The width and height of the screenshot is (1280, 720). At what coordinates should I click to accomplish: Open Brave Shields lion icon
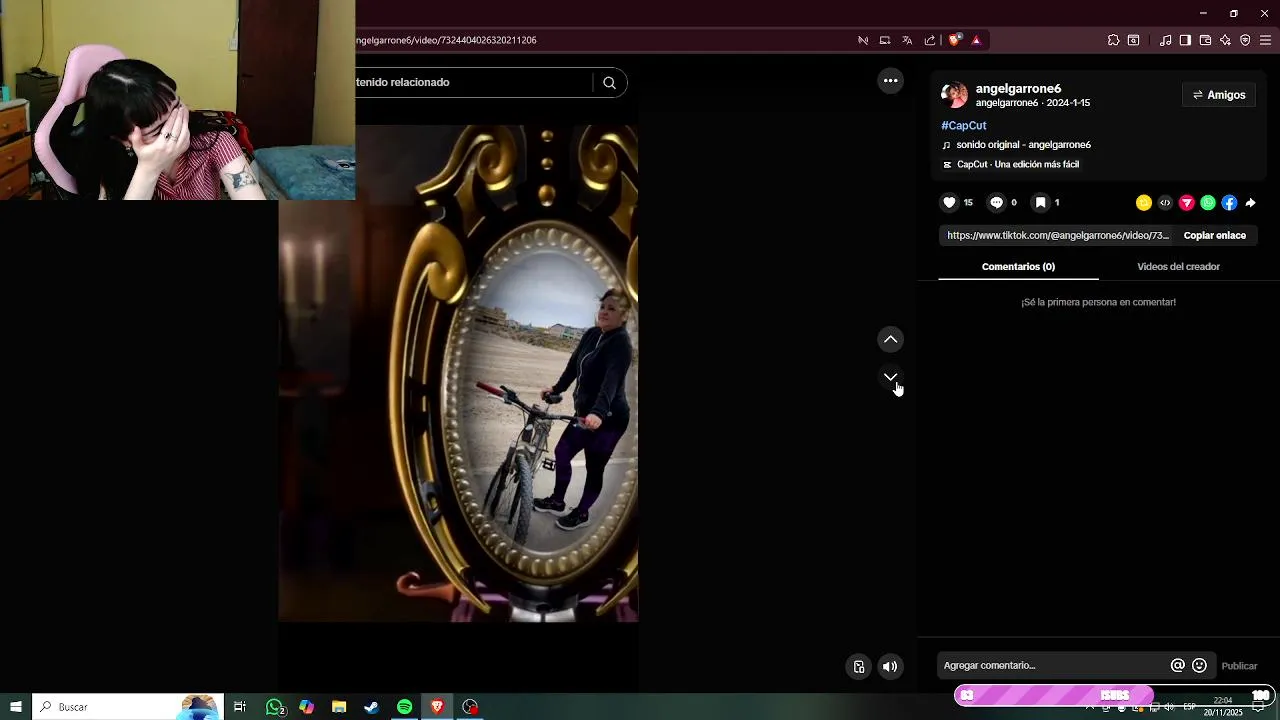point(954,40)
